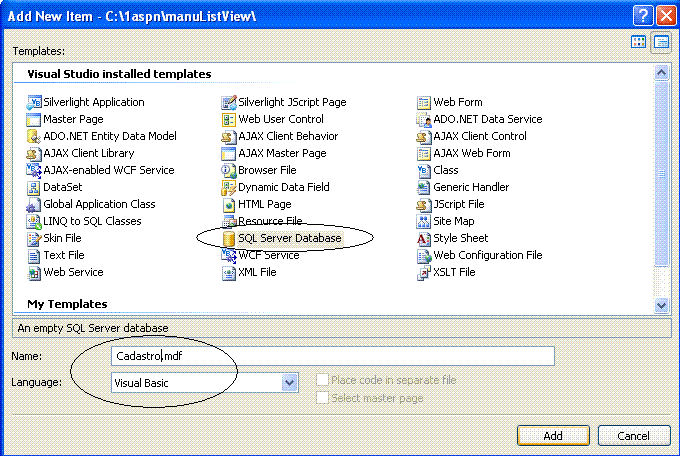Open the Language dropdown arrow
Screen dimensions: 680x456
coord(289,383)
